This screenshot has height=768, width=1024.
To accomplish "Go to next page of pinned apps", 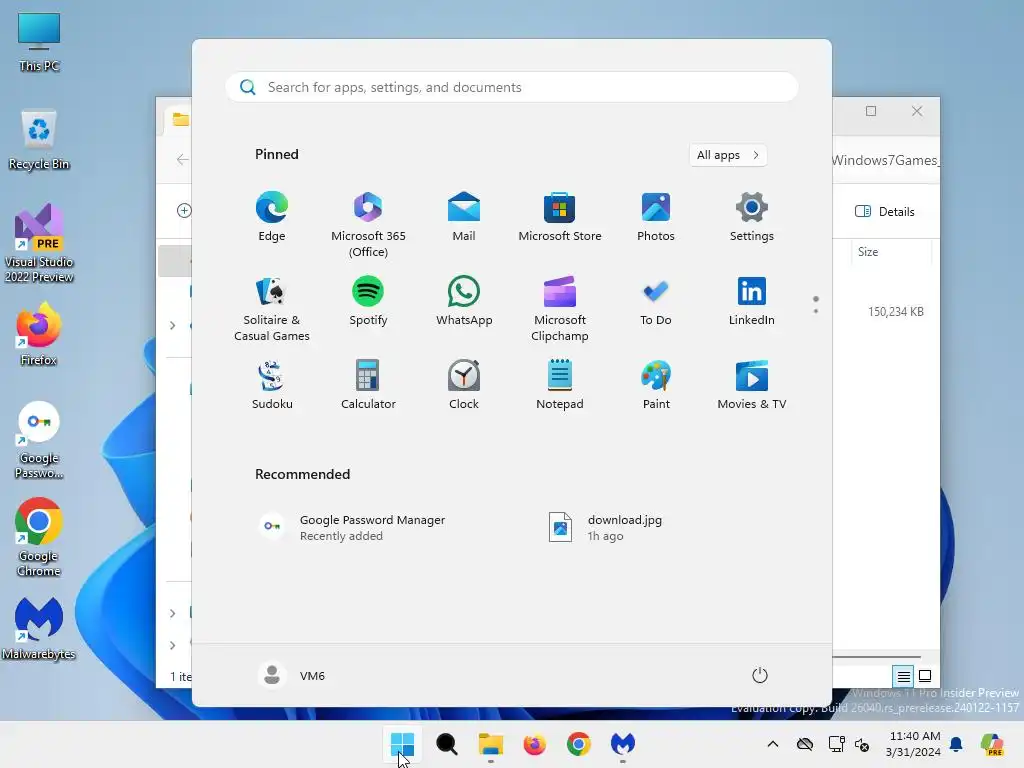I will point(816,311).
